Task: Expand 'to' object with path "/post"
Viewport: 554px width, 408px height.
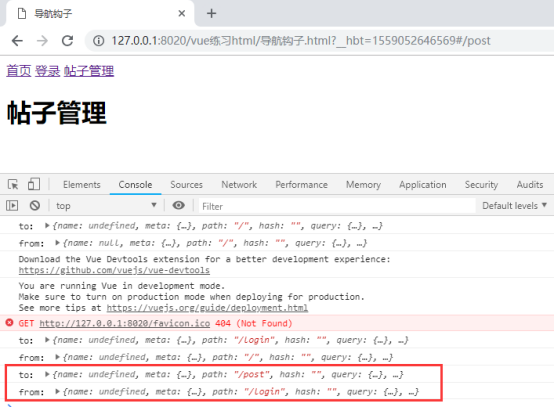Action: click(47, 374)
